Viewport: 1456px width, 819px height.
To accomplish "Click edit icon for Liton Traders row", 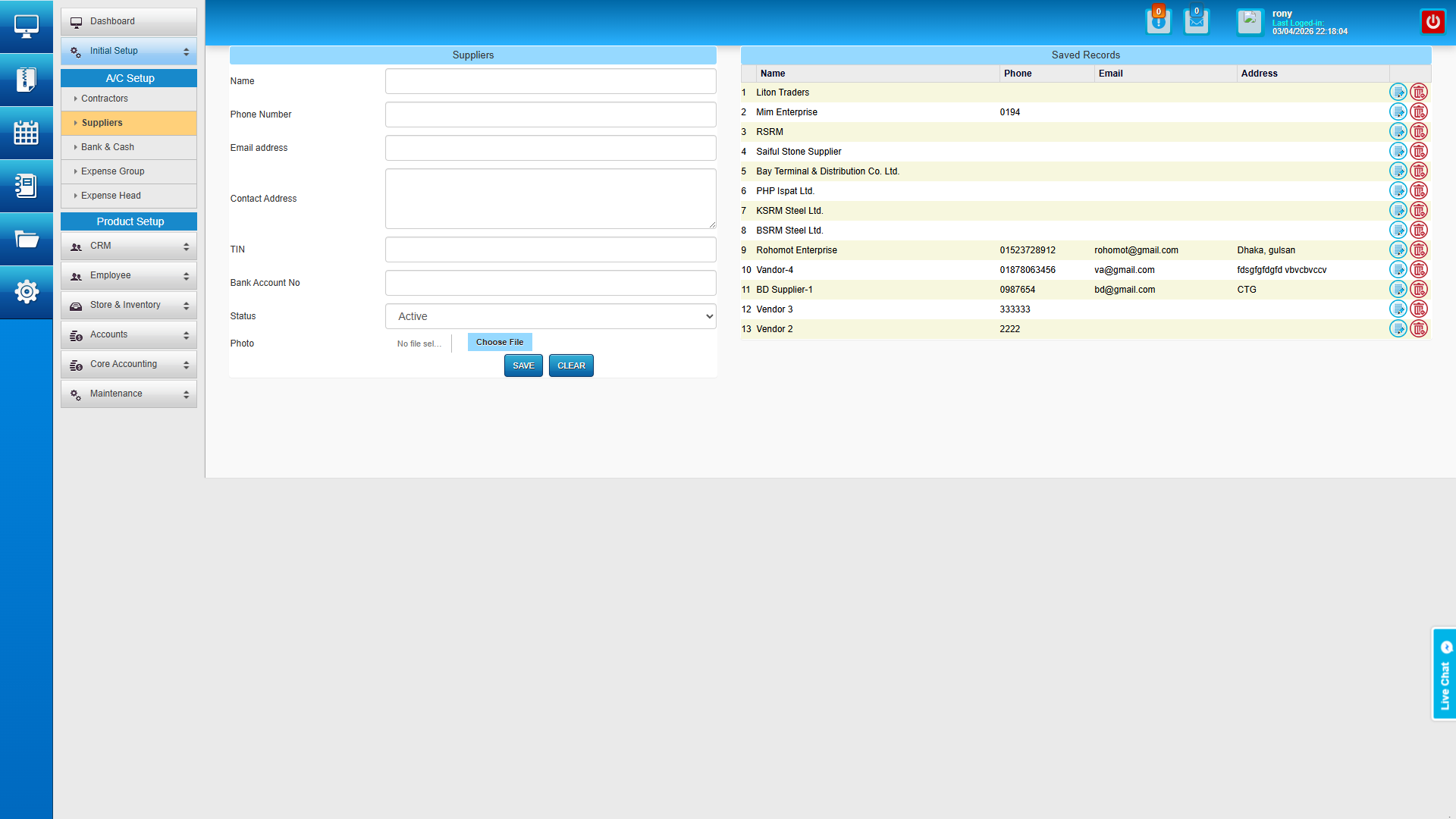I will (x=1398, y=93).
